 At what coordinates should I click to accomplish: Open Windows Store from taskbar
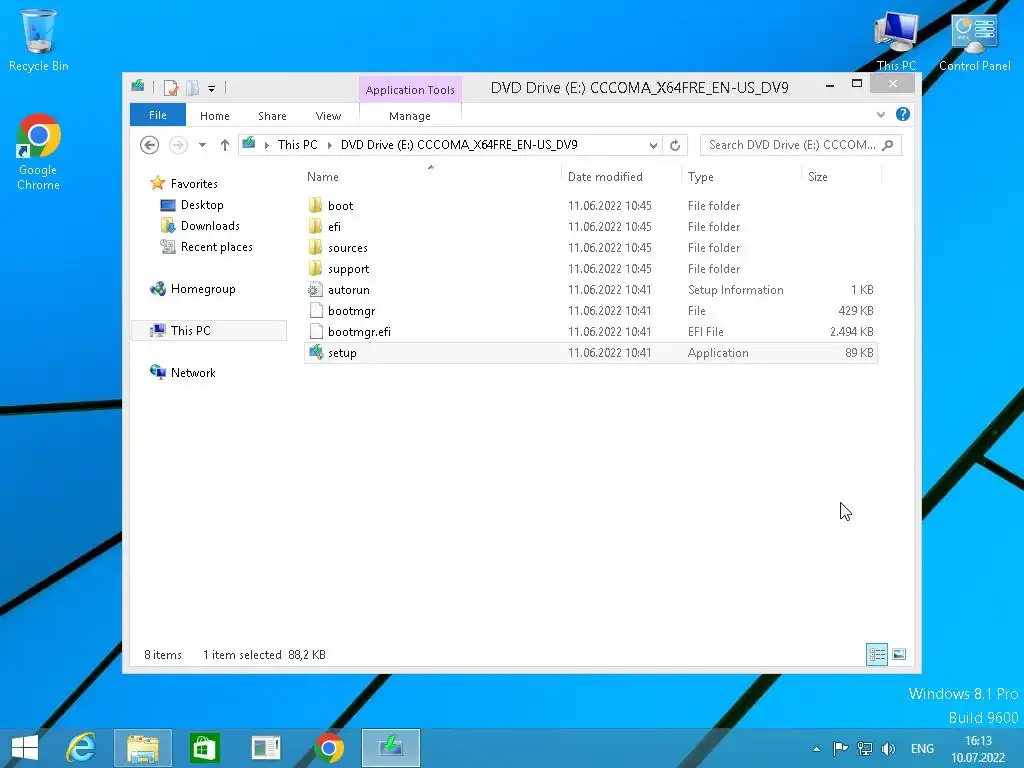click(204, 748)
